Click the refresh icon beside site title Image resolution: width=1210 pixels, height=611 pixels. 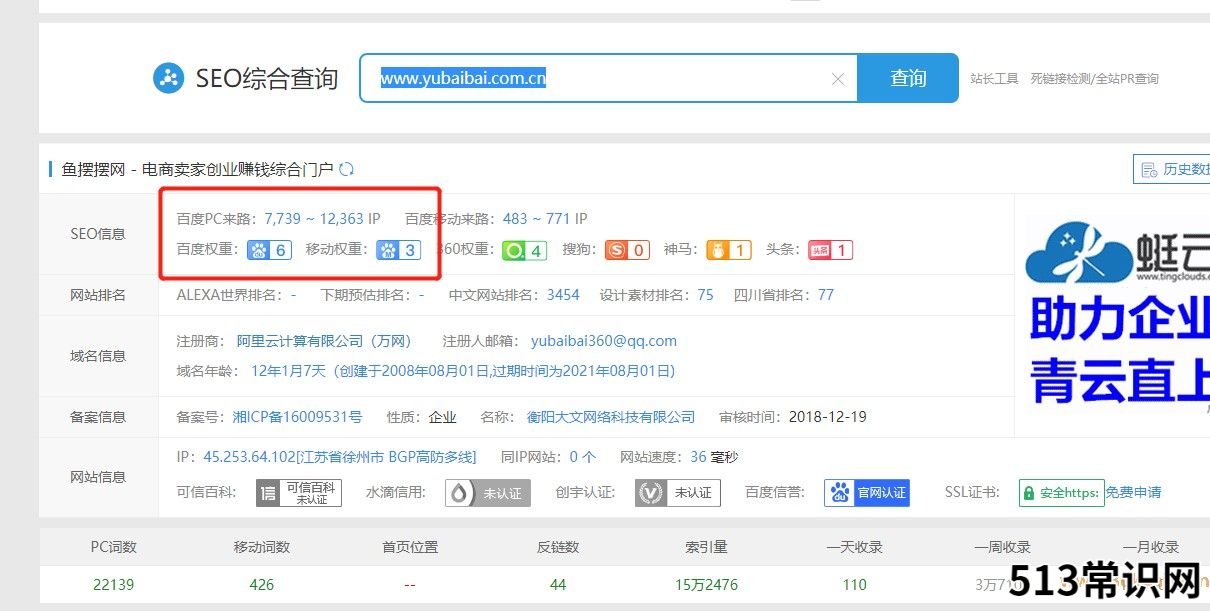347,169
